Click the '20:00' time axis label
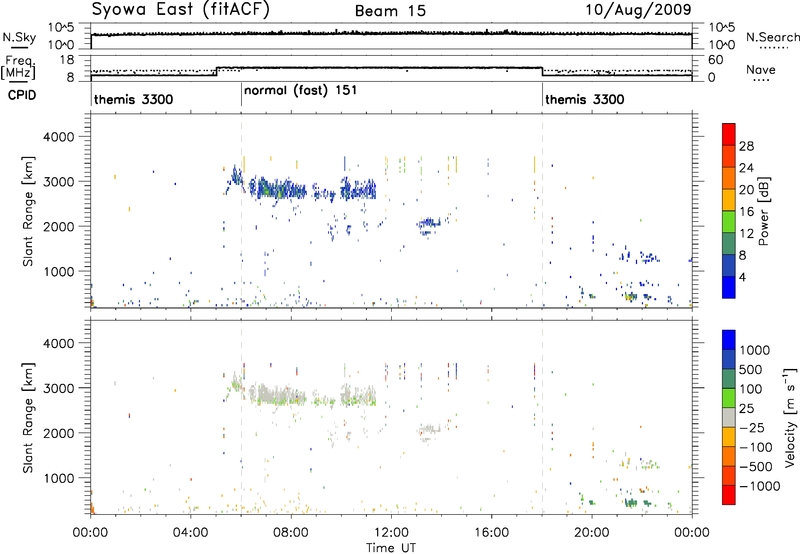800x554 pixels. point(591,533)
